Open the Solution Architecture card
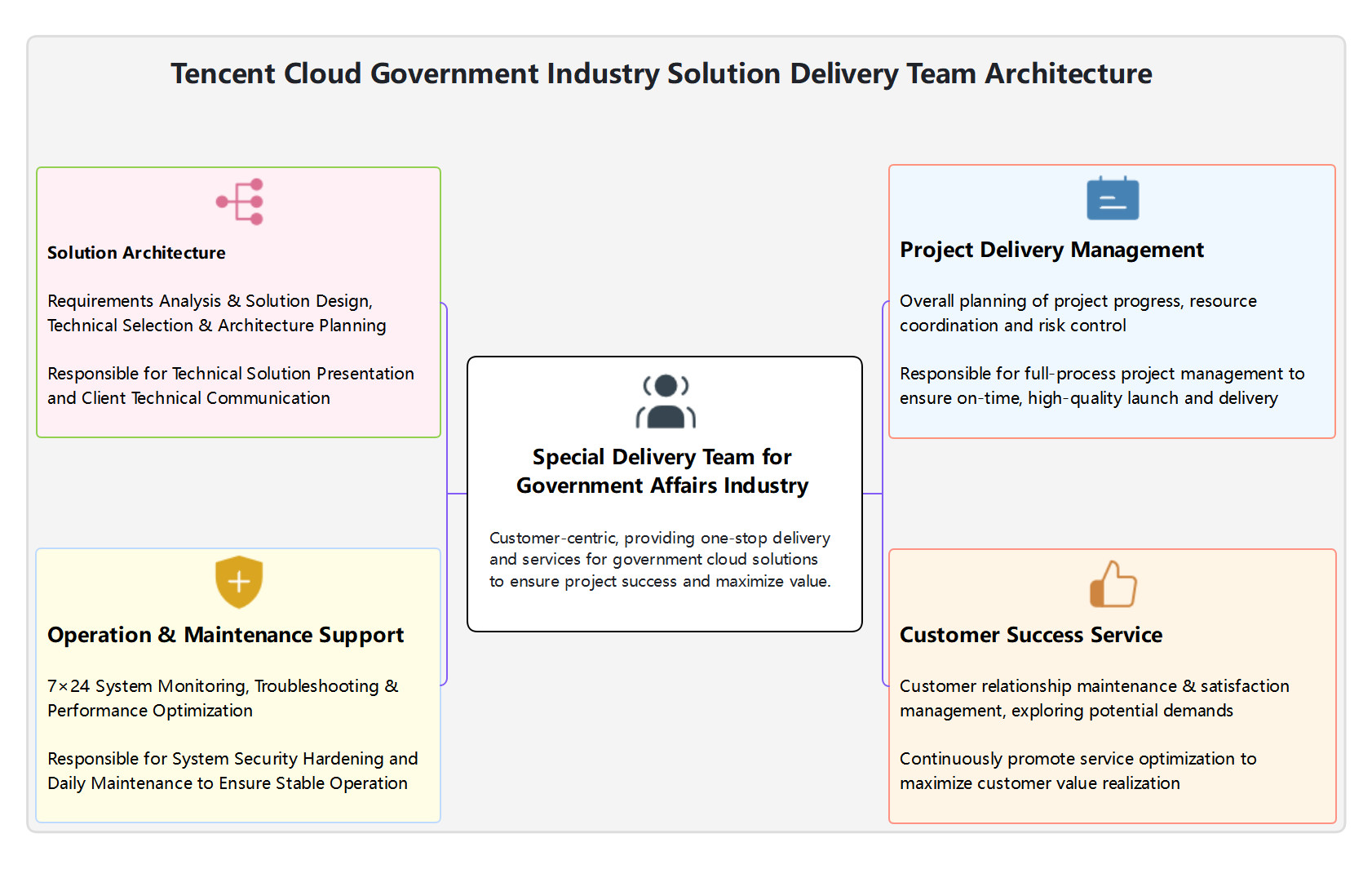 (238, 302)
